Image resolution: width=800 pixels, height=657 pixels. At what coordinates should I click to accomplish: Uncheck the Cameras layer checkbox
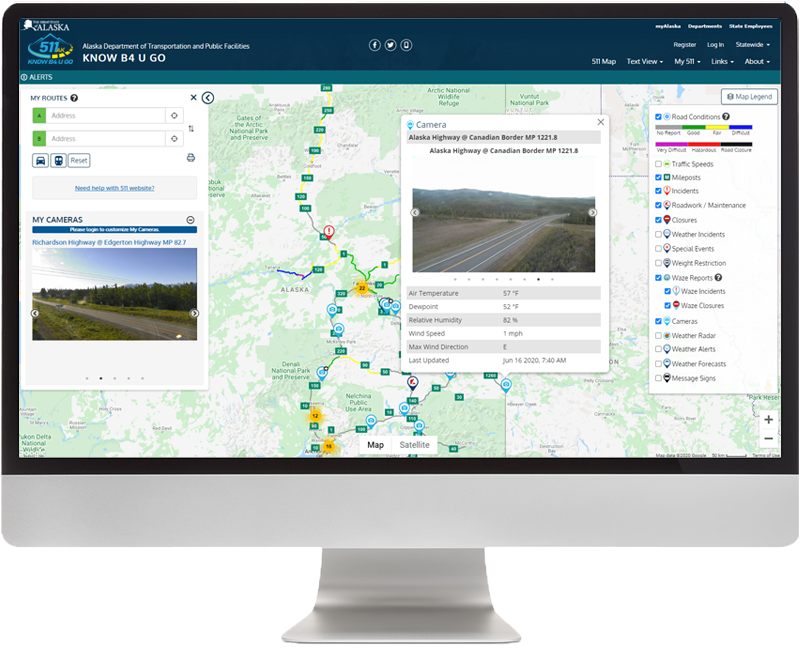click(x=658, y=321)
